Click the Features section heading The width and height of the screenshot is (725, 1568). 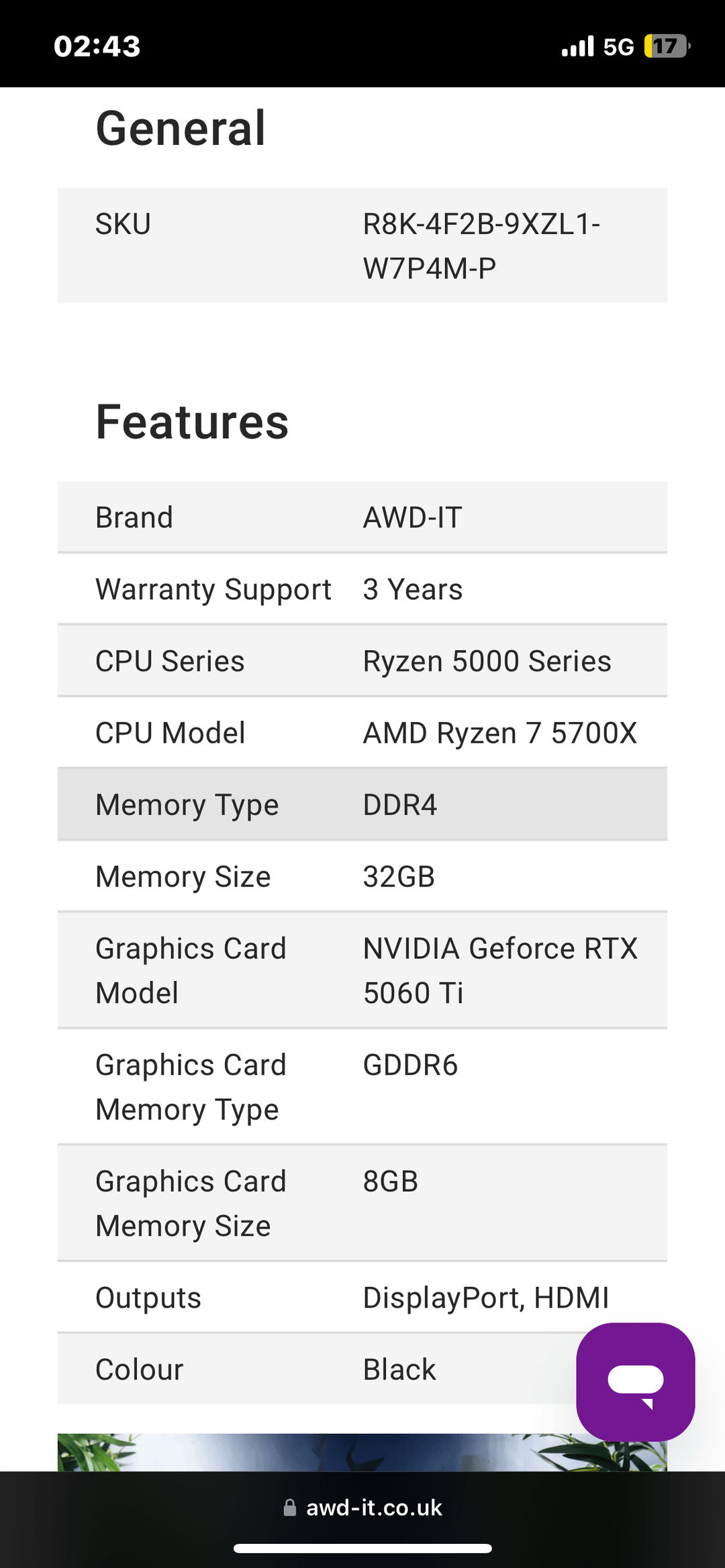click(192, 422)
